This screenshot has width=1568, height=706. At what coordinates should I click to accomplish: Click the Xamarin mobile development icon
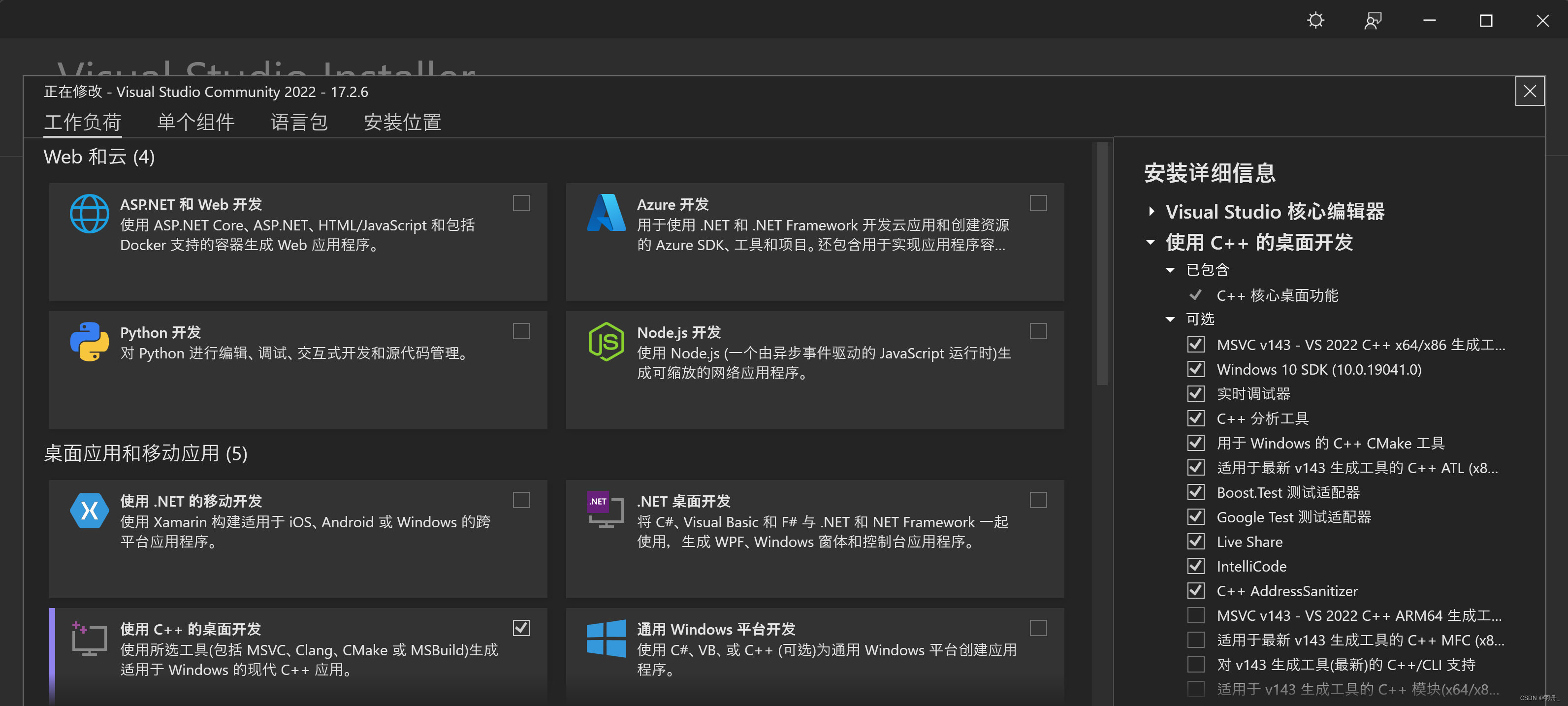coord(90,510)
